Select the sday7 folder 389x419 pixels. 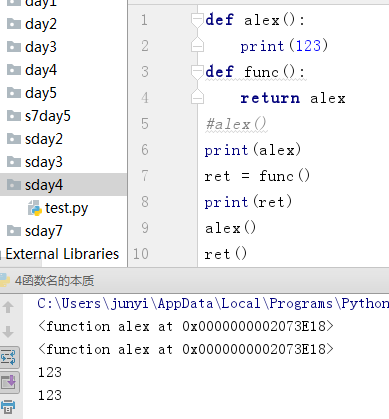[x=44, y=231]
